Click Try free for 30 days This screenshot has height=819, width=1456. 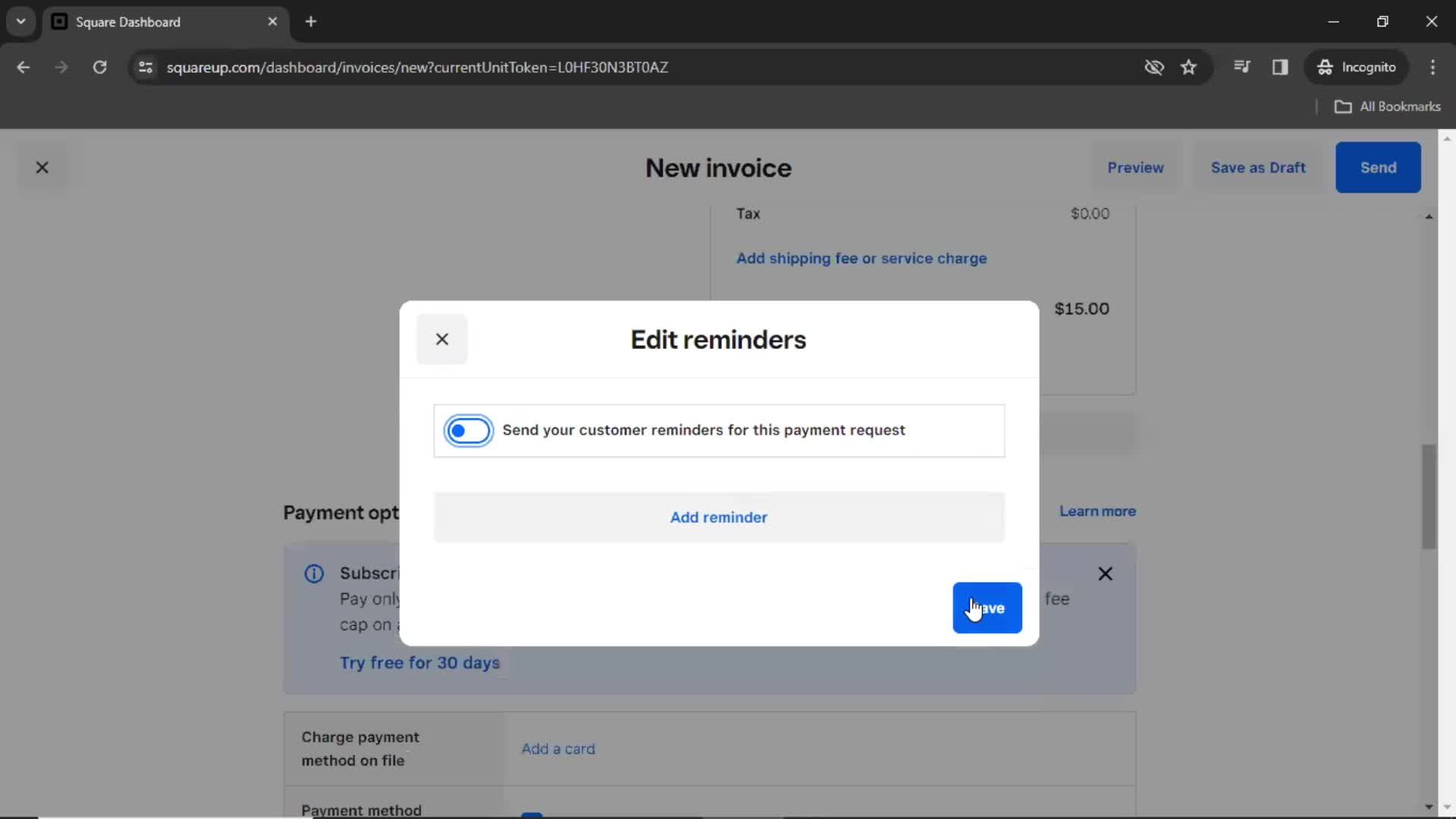coord(419,662)
